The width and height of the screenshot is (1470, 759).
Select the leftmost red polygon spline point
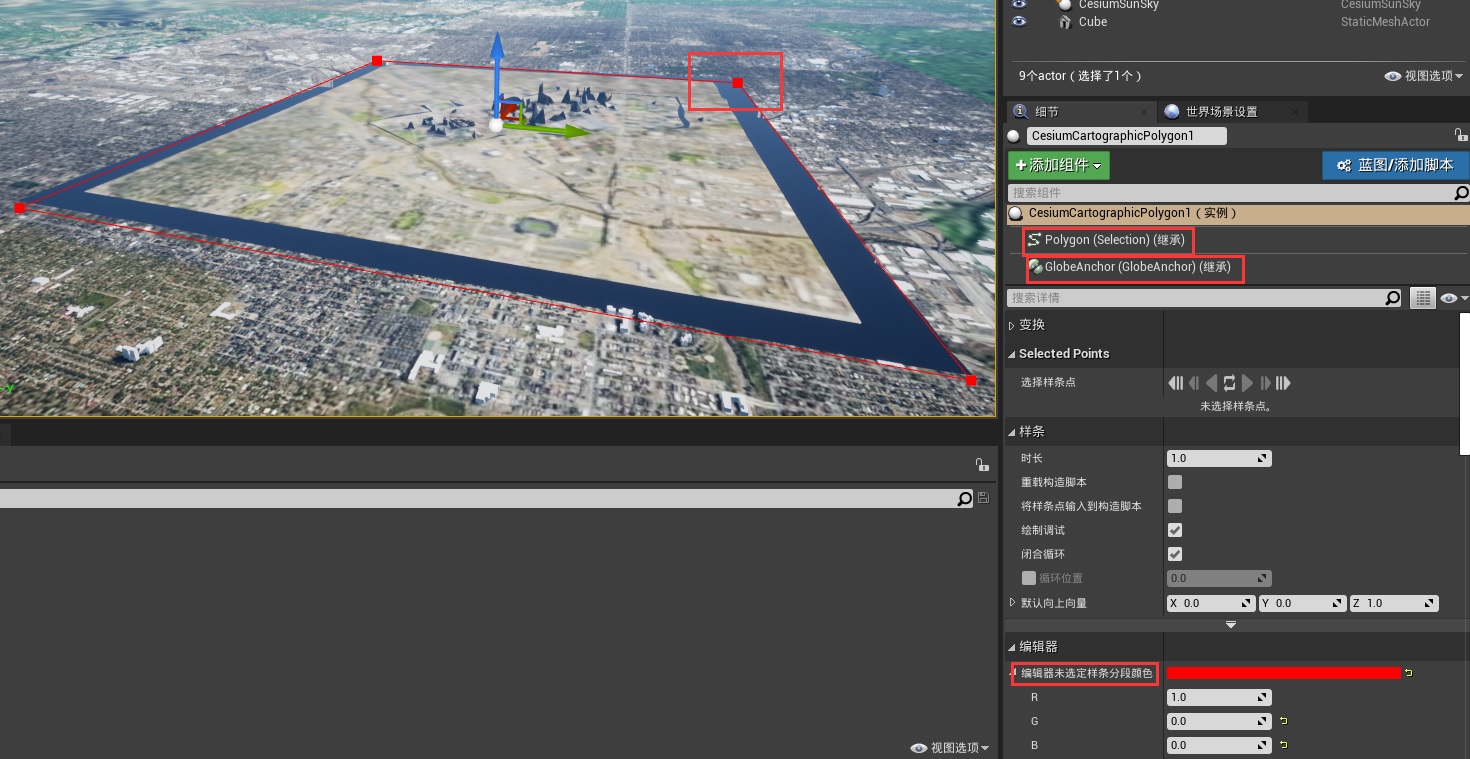click(x=19, y=208)
